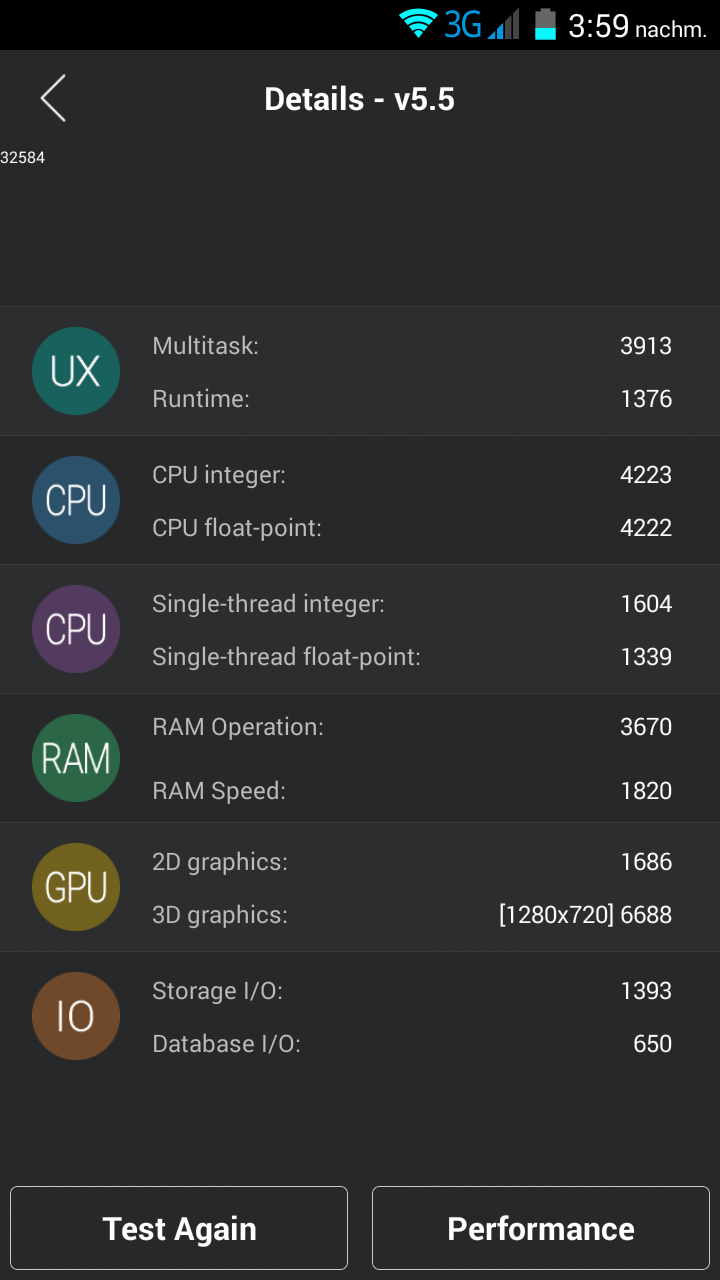Screen dimensions: 720x1280
Task: Tap the 3D graphics result value
Action: click(x=585, y=915)
